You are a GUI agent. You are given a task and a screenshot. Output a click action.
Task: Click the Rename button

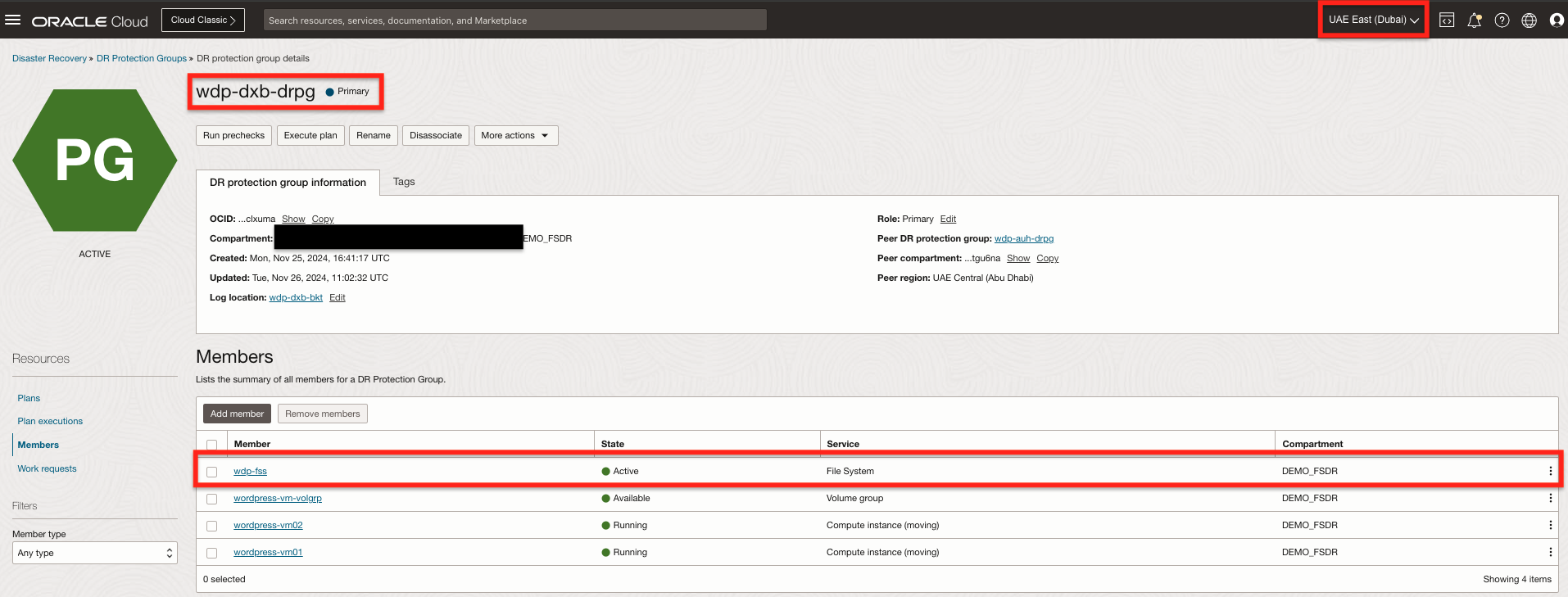click(374, 135)
